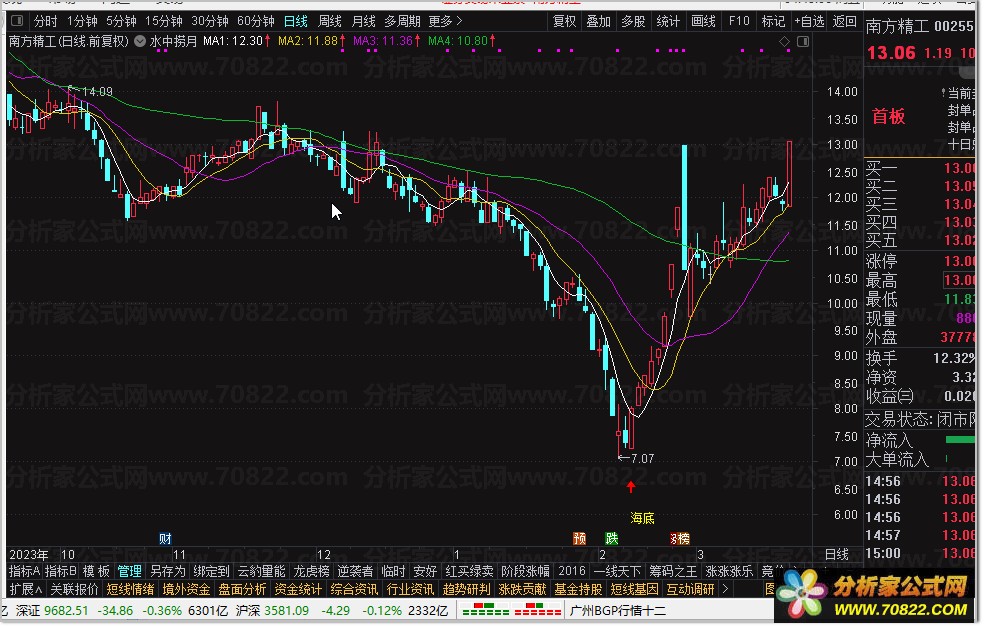Open the 复权 adjustment option
The height and width of the screenshot is (626, 984).
(x=564, y=21)
